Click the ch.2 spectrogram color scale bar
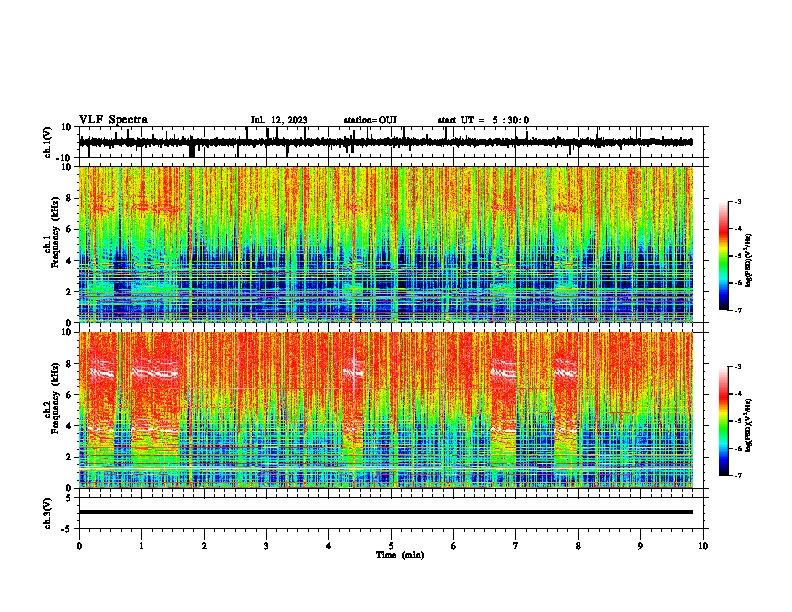This screenshot has height=612, width=792. 724,421
